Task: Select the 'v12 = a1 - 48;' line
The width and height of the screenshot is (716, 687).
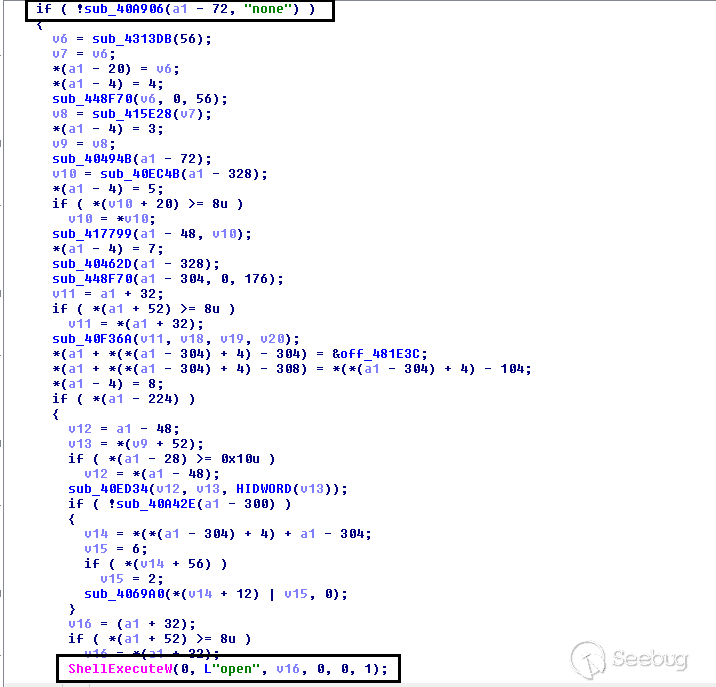Action: 124,429
